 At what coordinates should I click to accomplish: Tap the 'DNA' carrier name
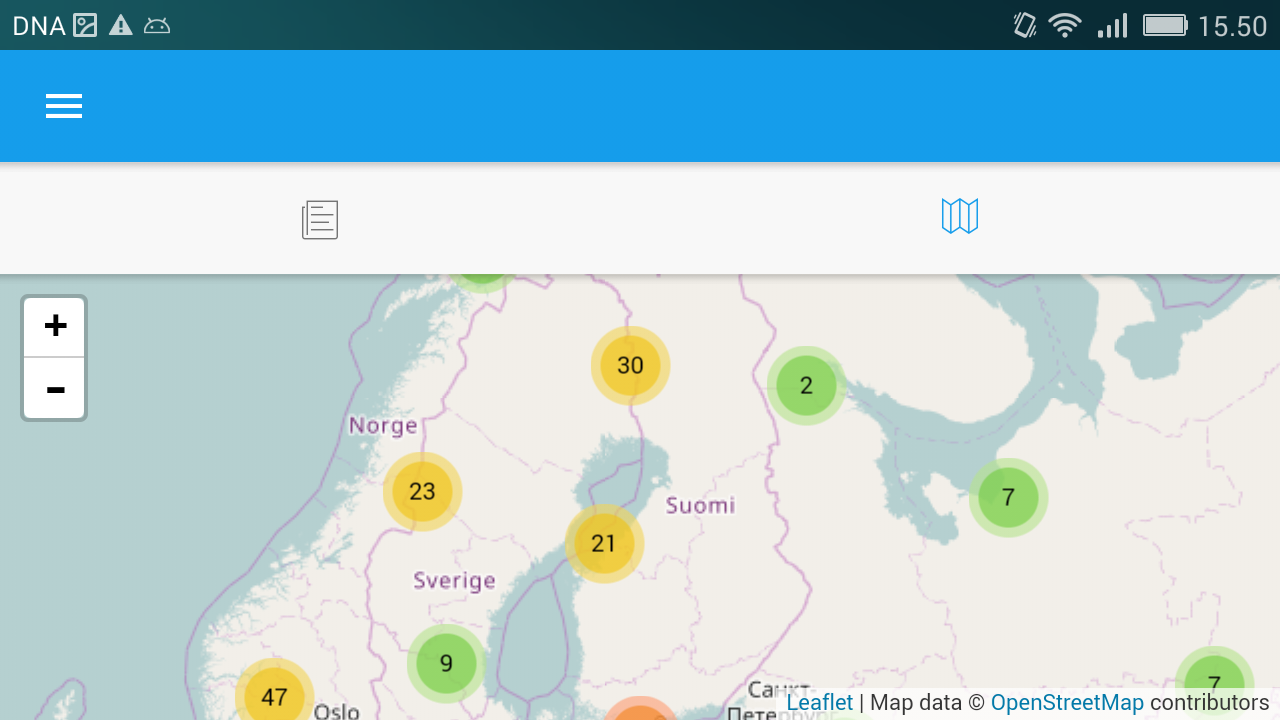39,26
